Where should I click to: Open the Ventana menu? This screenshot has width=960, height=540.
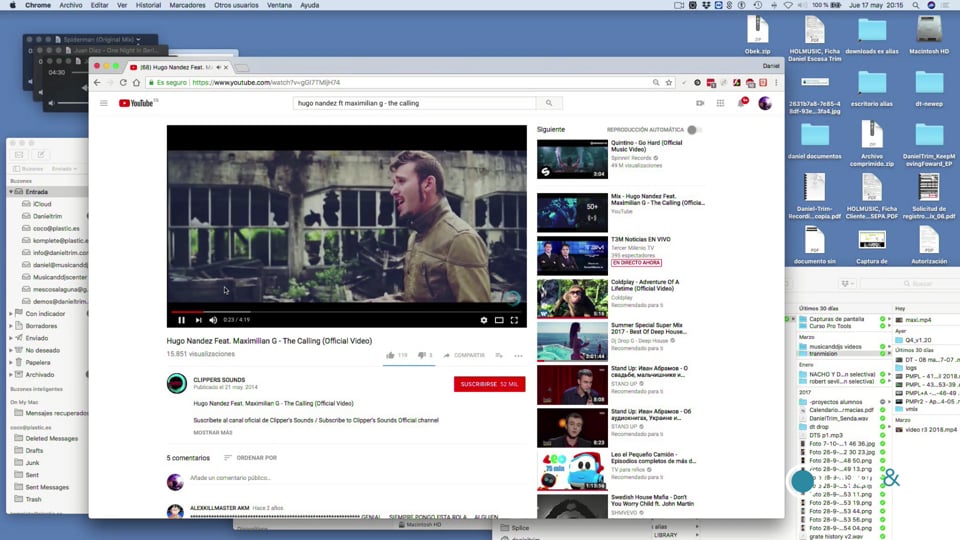pyautogui.click(x=279, y=5)
